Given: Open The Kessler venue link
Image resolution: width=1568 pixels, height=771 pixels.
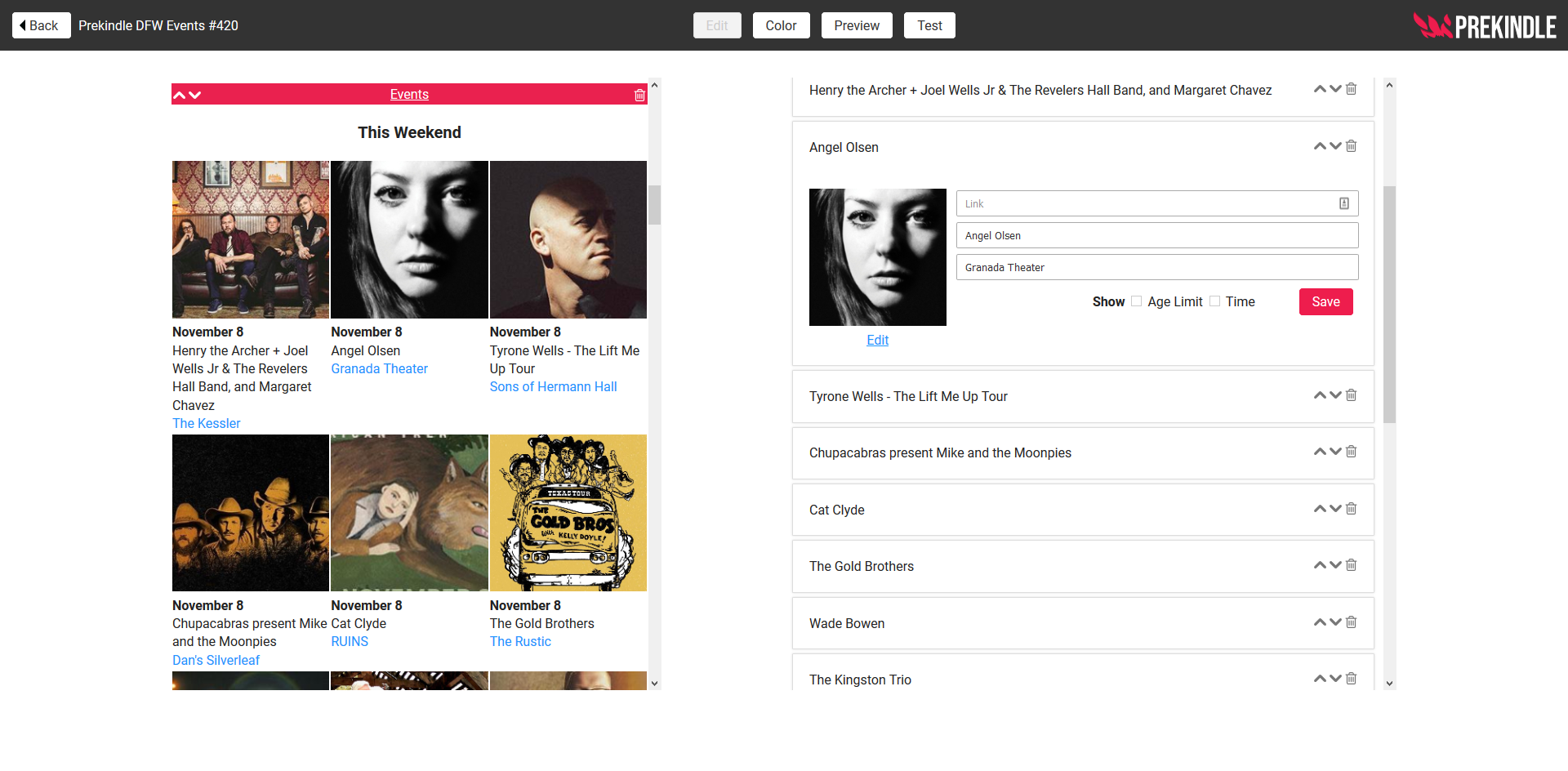Looking at the screenshot, I should coord(206,423).
